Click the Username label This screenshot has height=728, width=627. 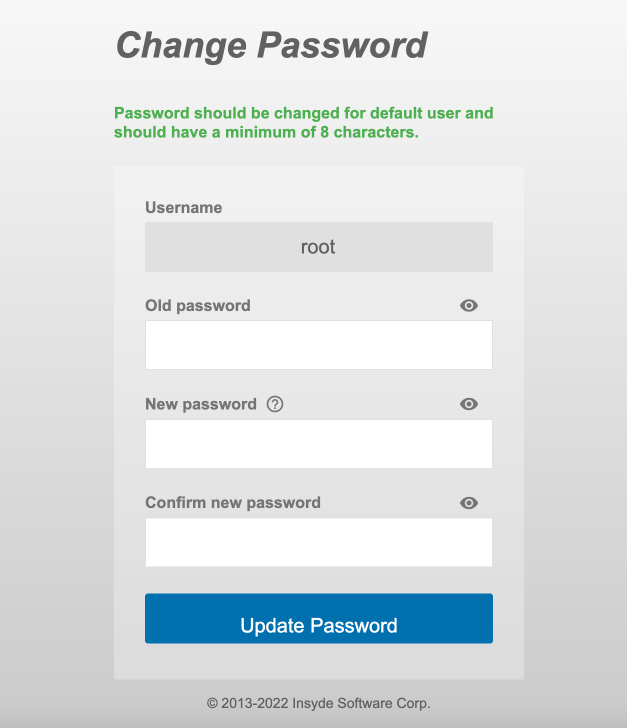pos(184,208)
